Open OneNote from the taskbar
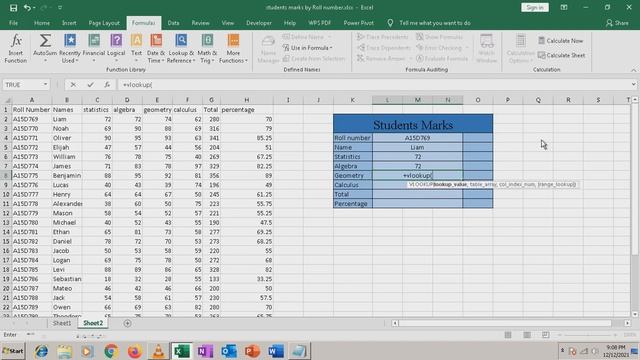Viewport: 640px width, 360px height. tap(205, 351)
